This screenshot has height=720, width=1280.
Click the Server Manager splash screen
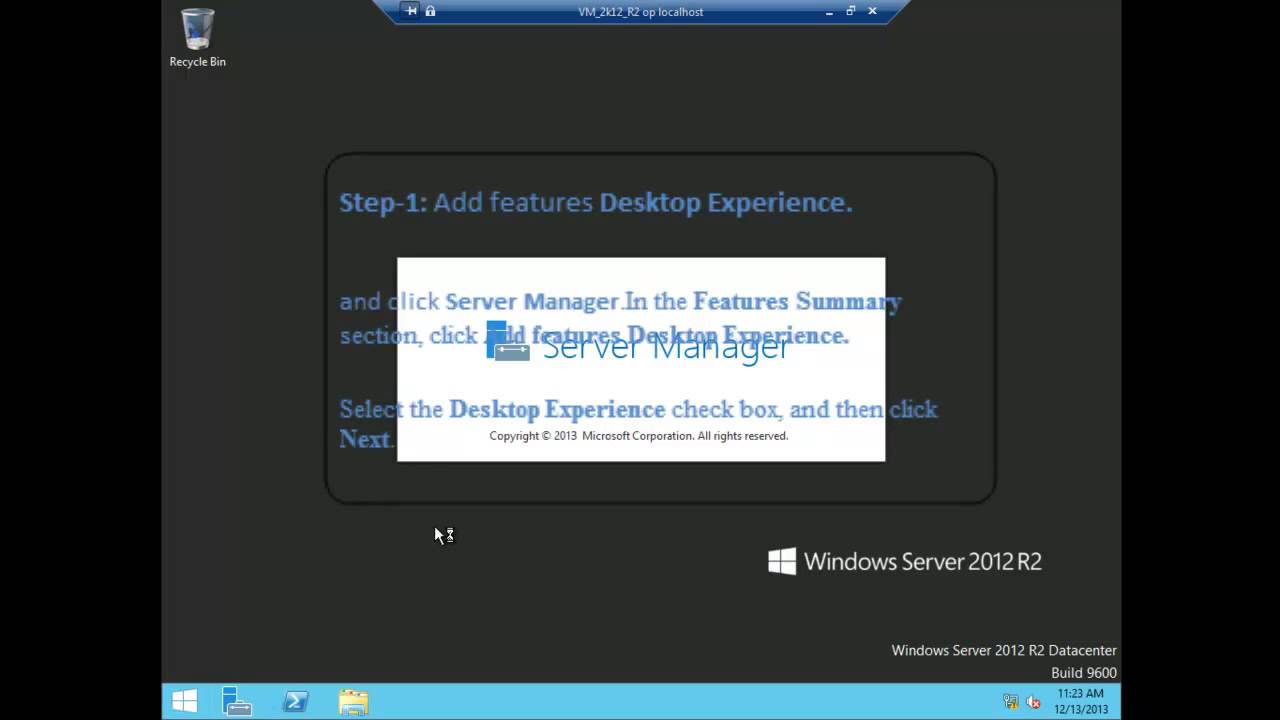pos(641,360)
